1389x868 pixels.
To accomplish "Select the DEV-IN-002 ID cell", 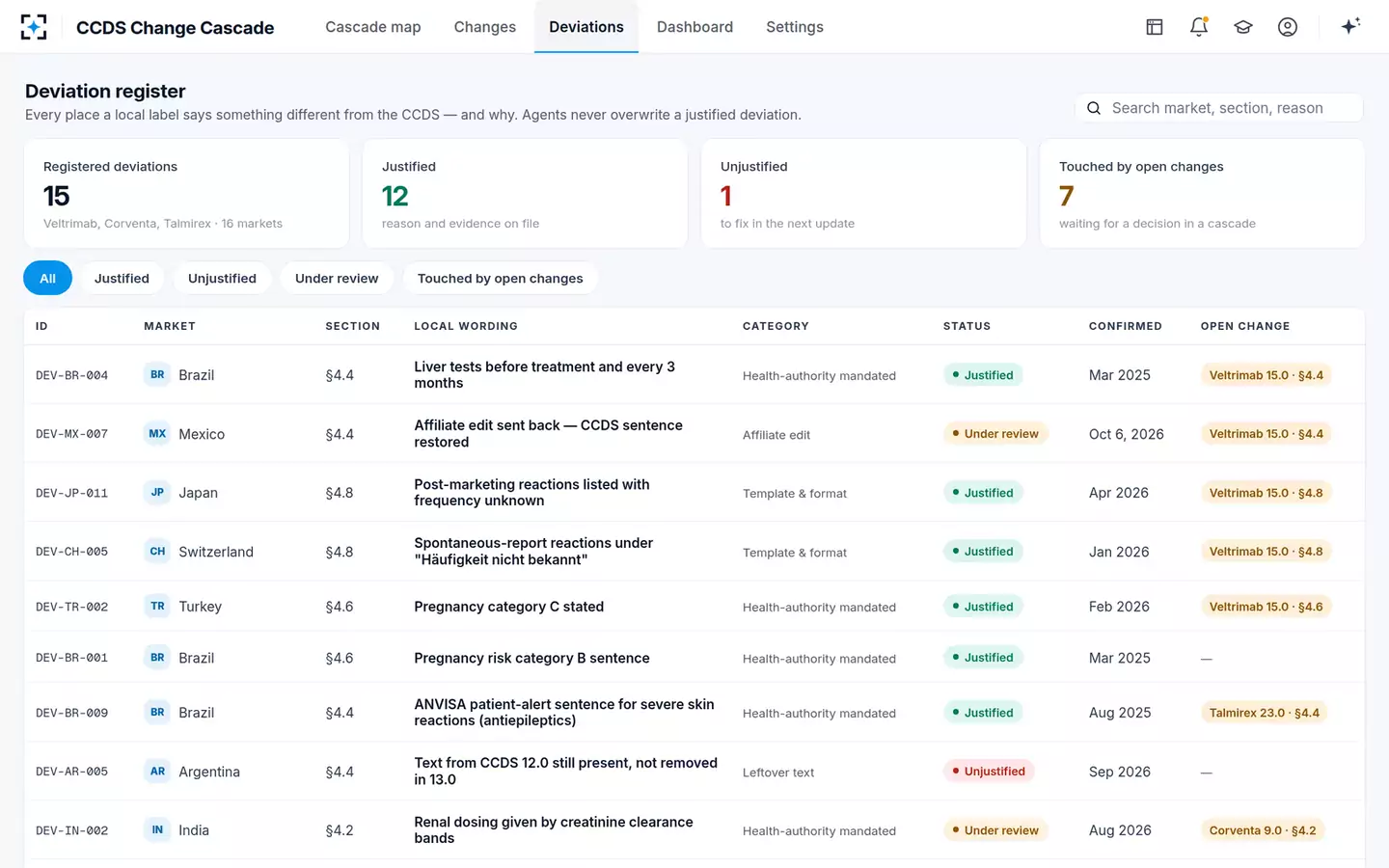I will 71,830.
